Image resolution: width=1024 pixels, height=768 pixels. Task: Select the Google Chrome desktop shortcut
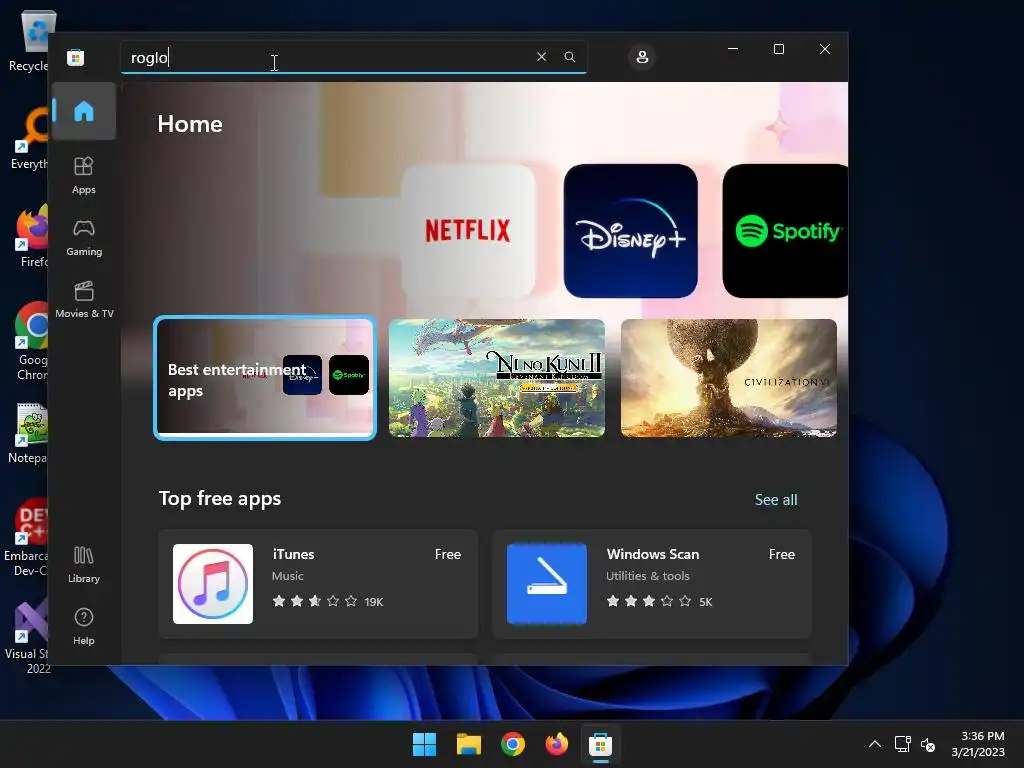click(x=31, y=341)
